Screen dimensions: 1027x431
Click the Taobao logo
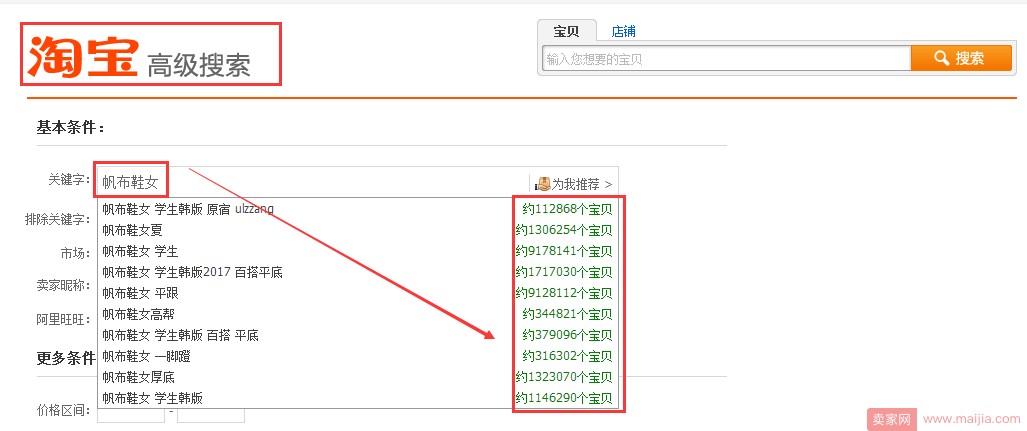pyautogui.click(x=83, y=56)
